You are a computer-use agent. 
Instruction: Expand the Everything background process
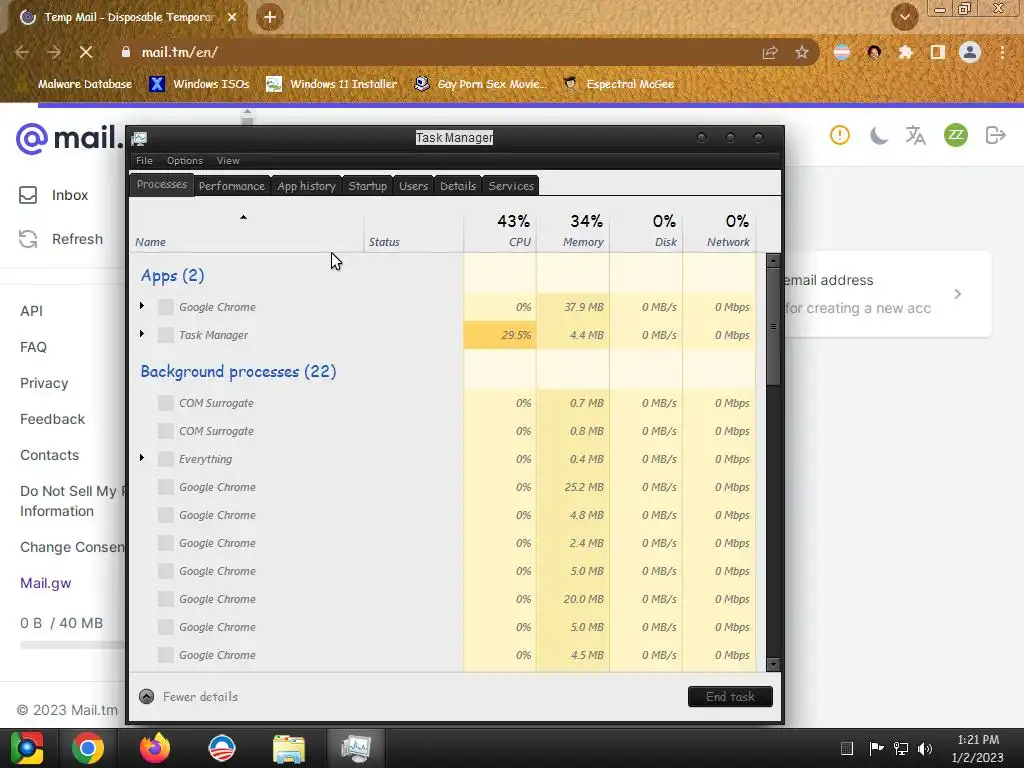click(x=142, y=458)
